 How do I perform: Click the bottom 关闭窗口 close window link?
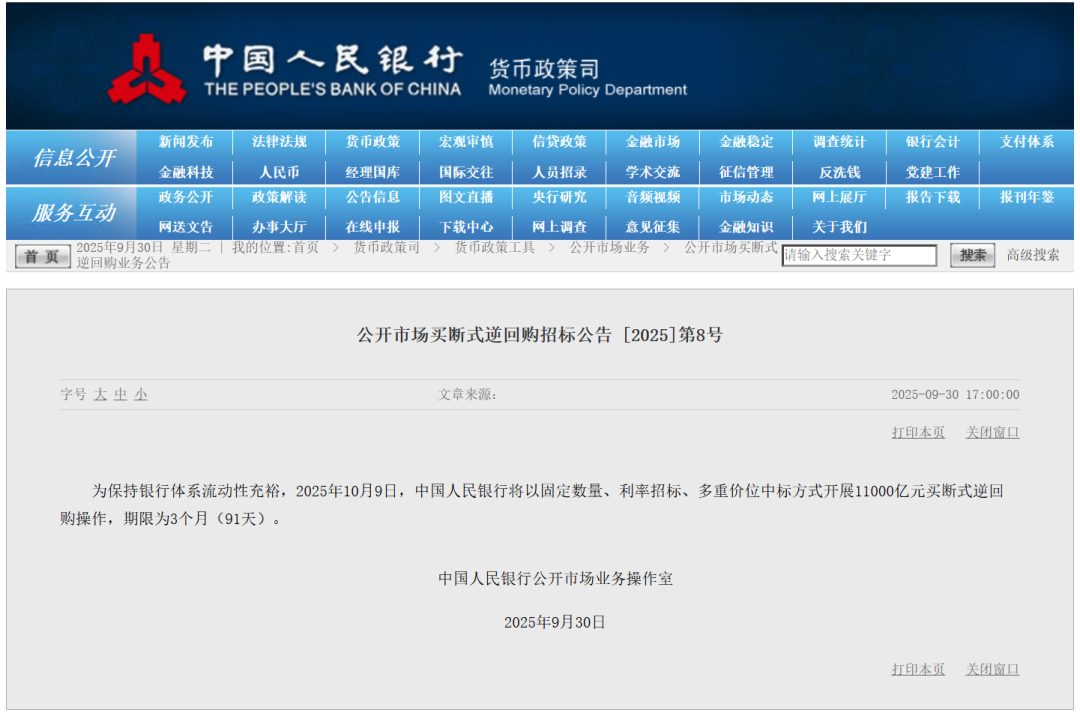(x=992, y=670)
